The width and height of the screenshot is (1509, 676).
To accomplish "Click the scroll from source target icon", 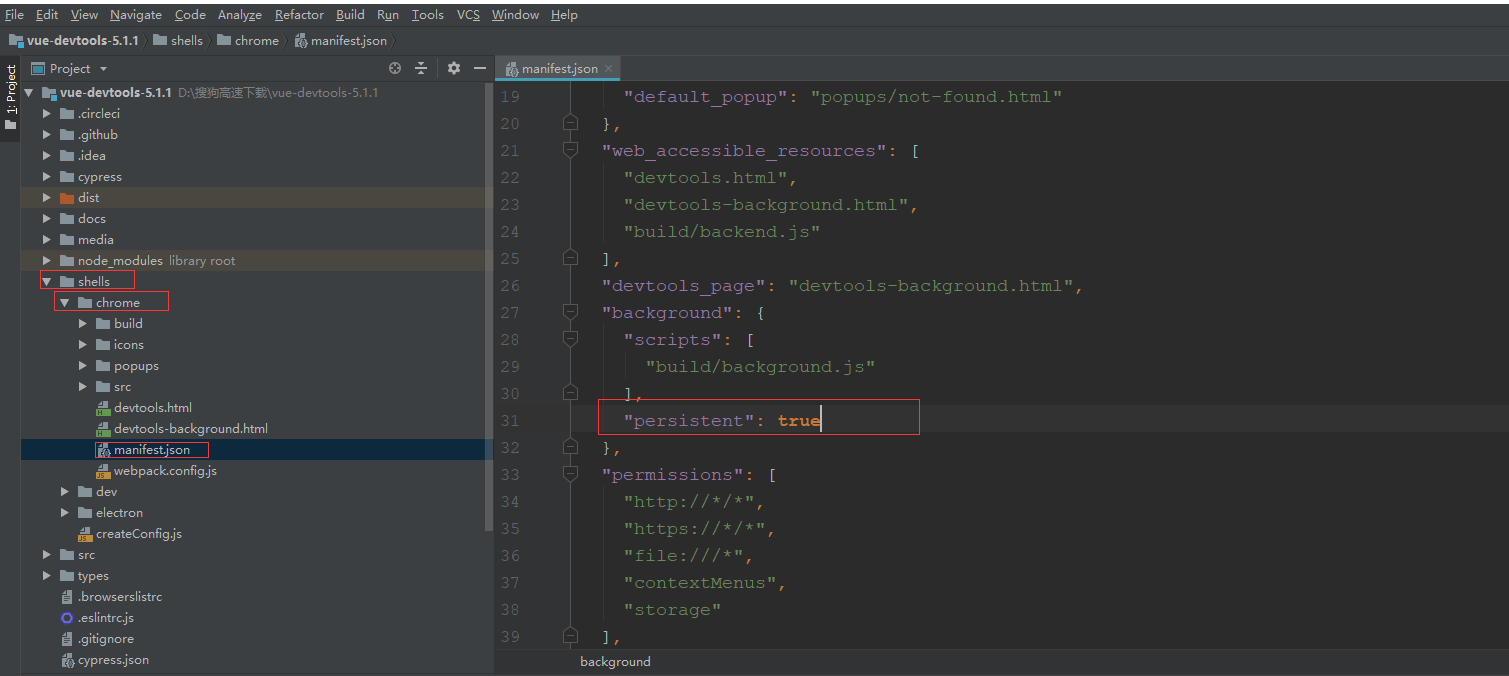I will tap(395, 68).
